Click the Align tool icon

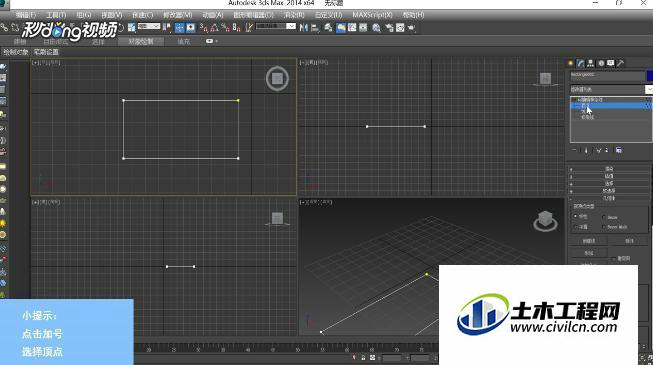[x=315, y=28]
